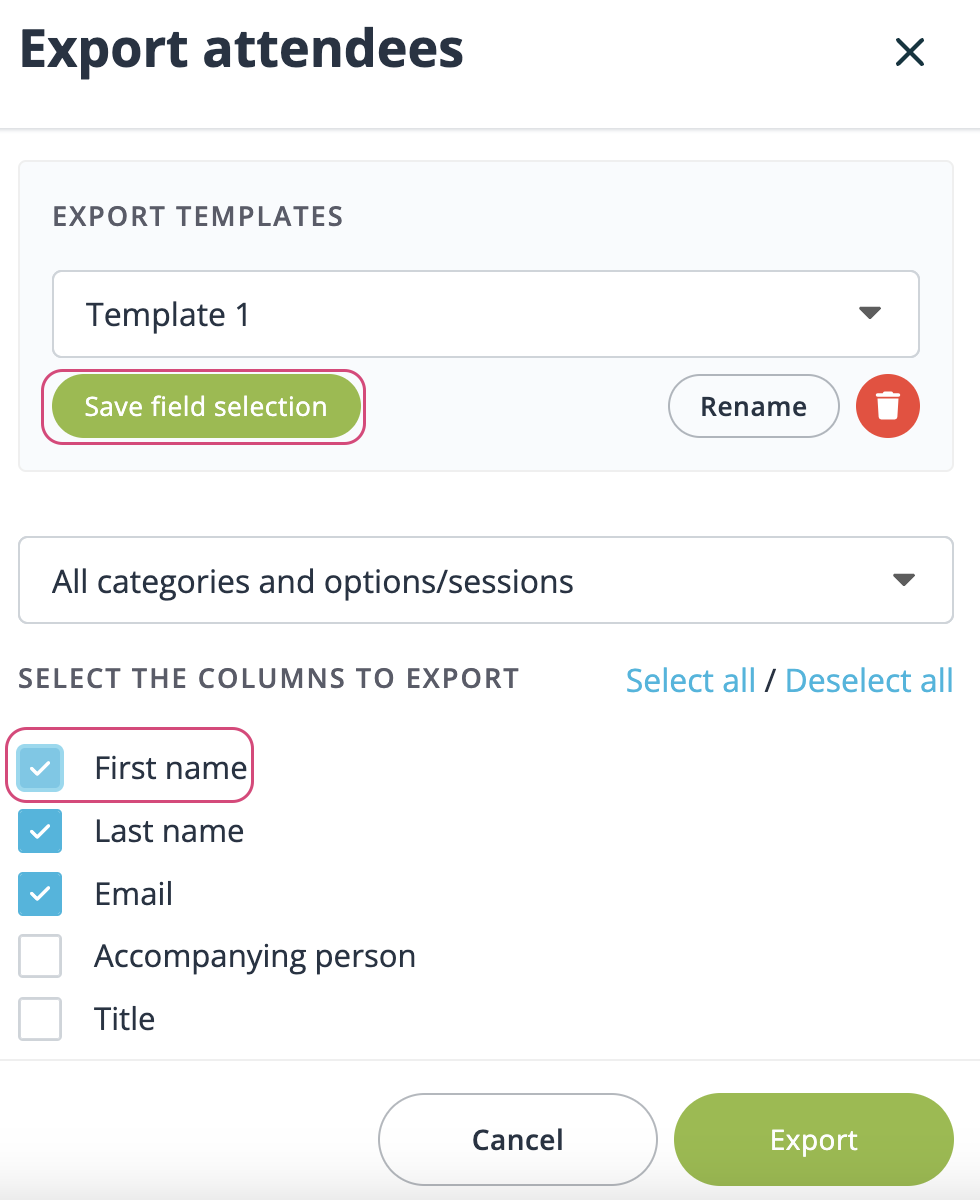Uncheck the Last name checkbox
The height and width of the screenshot is (1200, 980).
40,831
